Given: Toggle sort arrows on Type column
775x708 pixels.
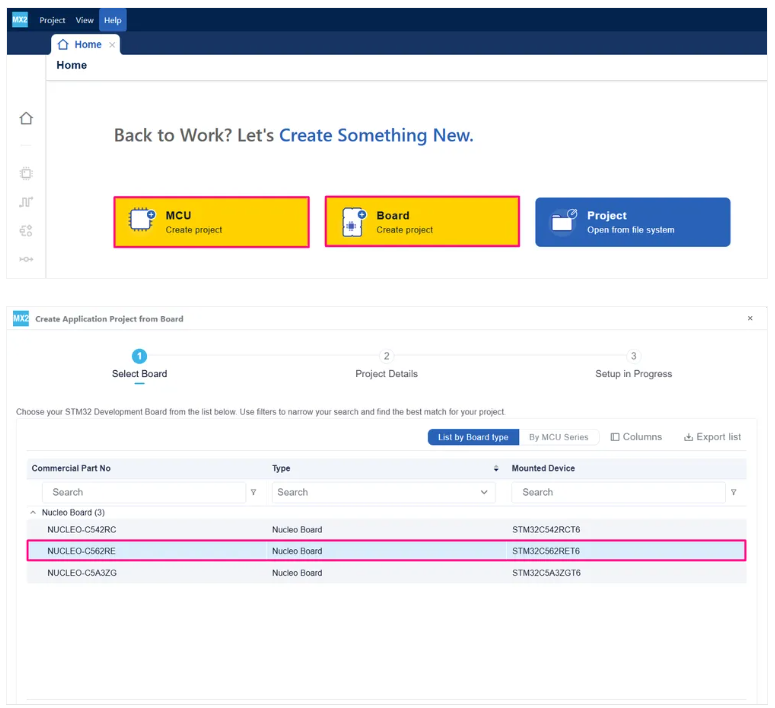Looking at the screenshot, I should pos(496,468).
